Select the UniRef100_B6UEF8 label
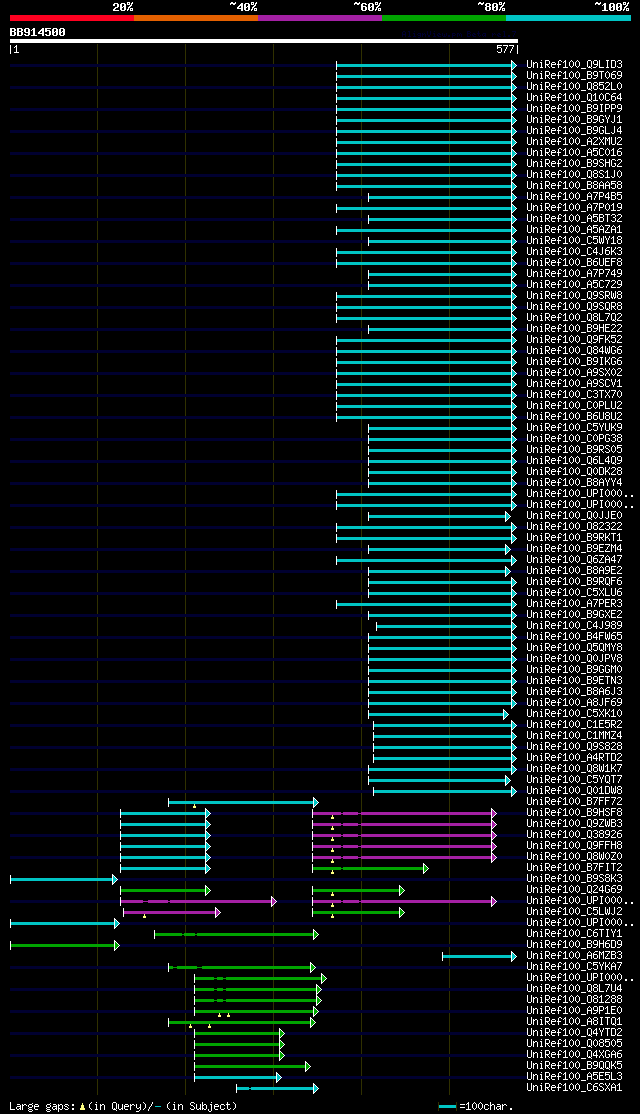Image resolution: width=640 pixels, height=1114 pixels. point(575,263)
